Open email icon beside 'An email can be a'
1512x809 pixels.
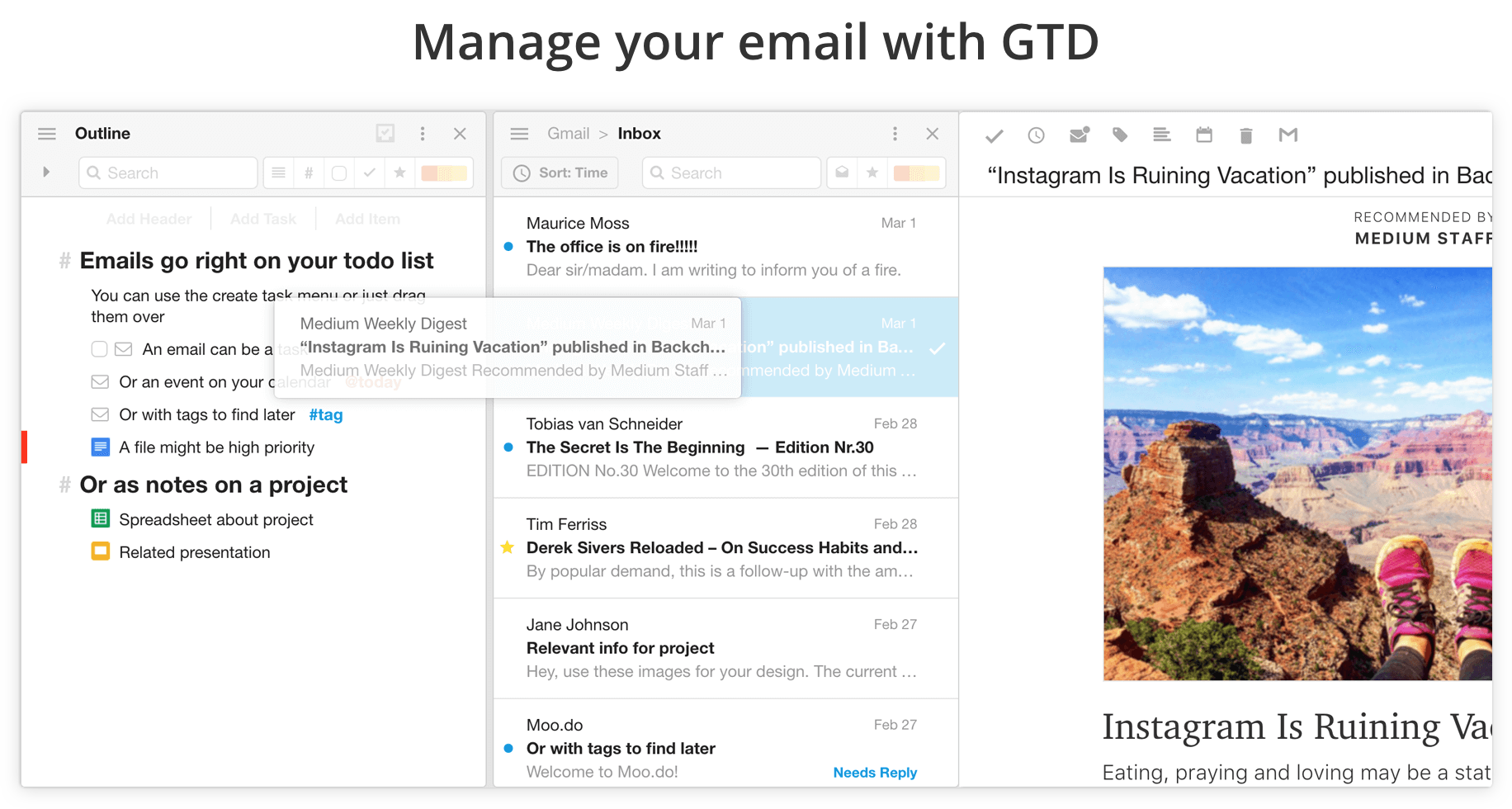[124, 349]
